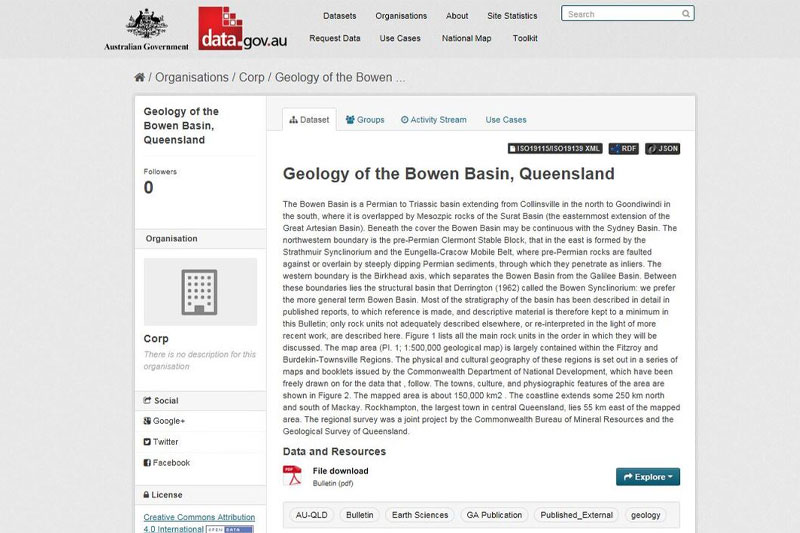
Task: Open the Use Cases tab
Action: pyautogui.click(x=506, y=120)
